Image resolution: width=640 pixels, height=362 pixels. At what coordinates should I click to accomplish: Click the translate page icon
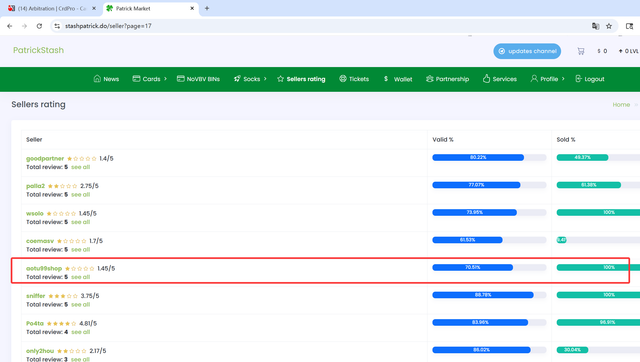[596, 26]
